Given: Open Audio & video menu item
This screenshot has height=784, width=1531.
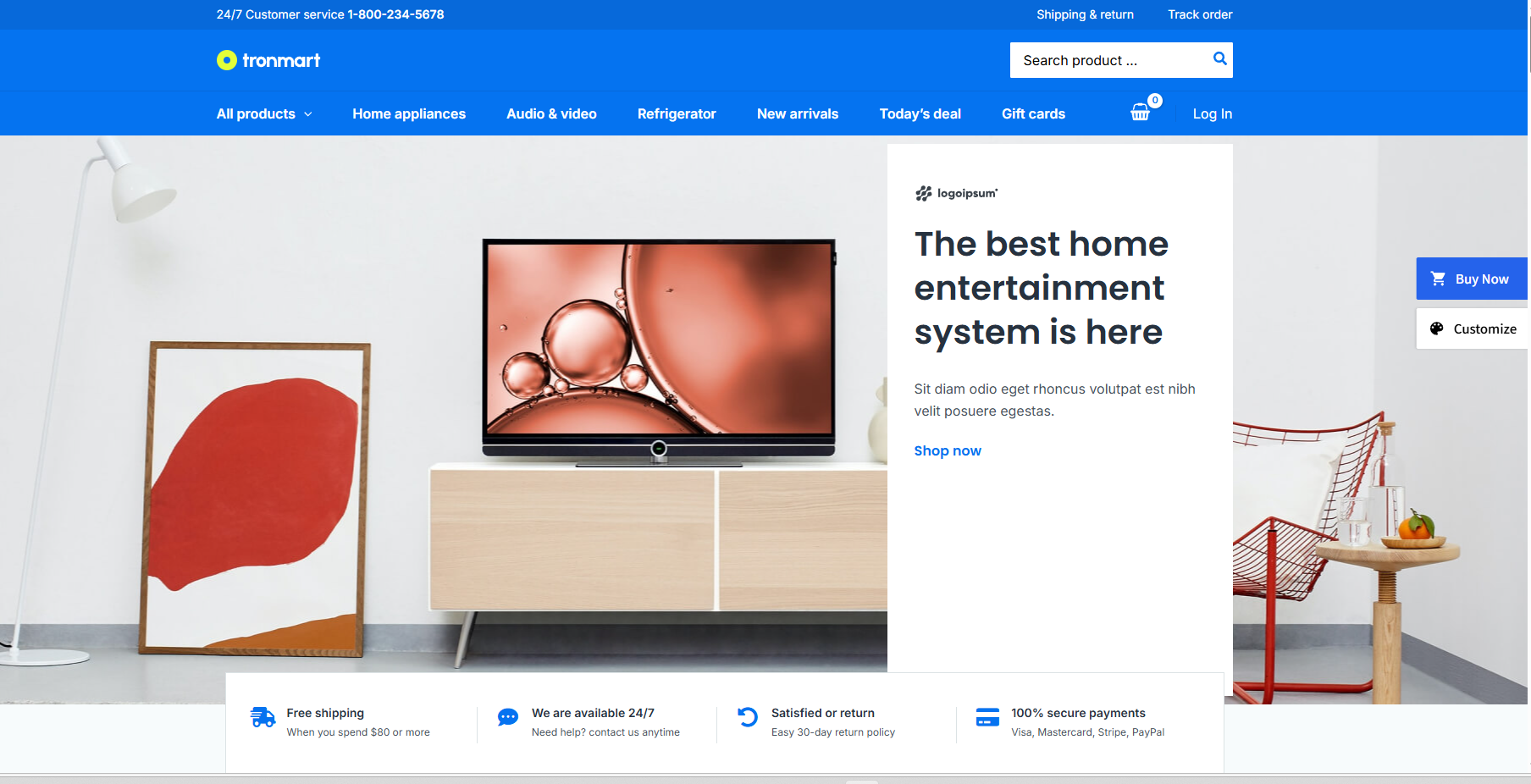Looking at the screenshot, I should tap(551, 113).
